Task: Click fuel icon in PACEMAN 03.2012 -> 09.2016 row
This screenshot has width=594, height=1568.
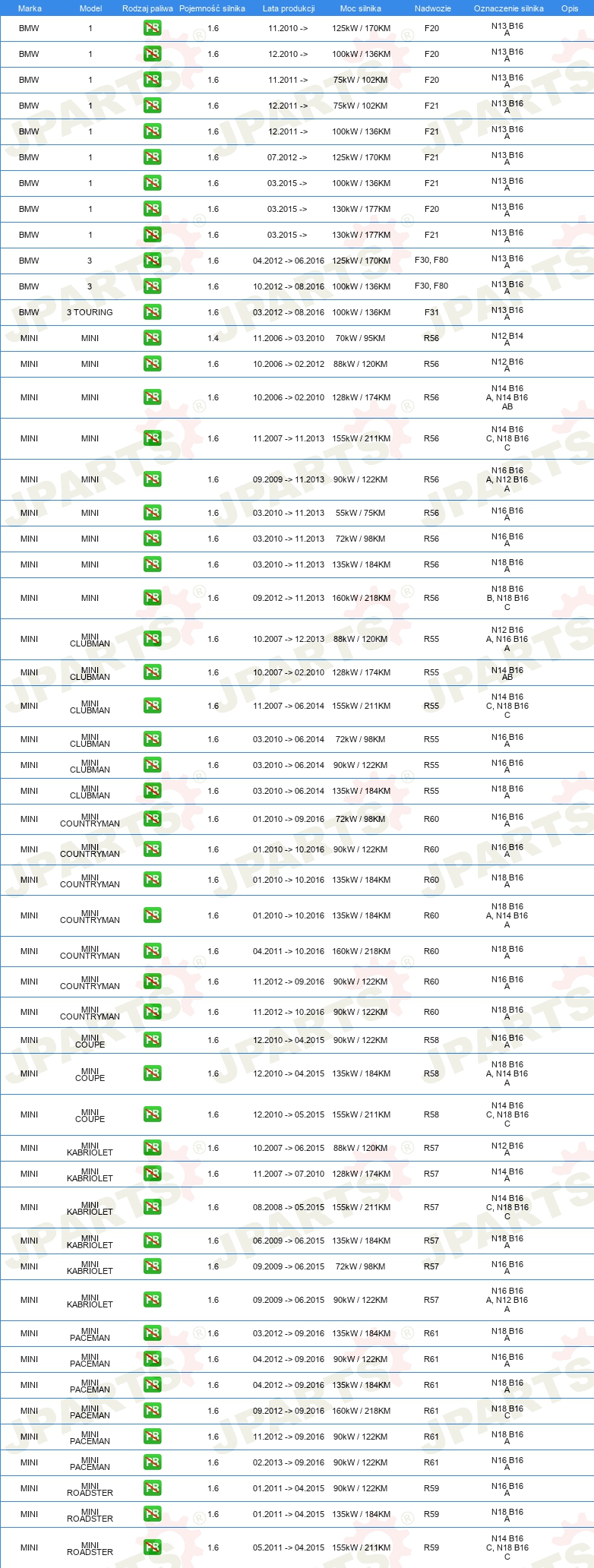Action: click(x=152, y=1334)
